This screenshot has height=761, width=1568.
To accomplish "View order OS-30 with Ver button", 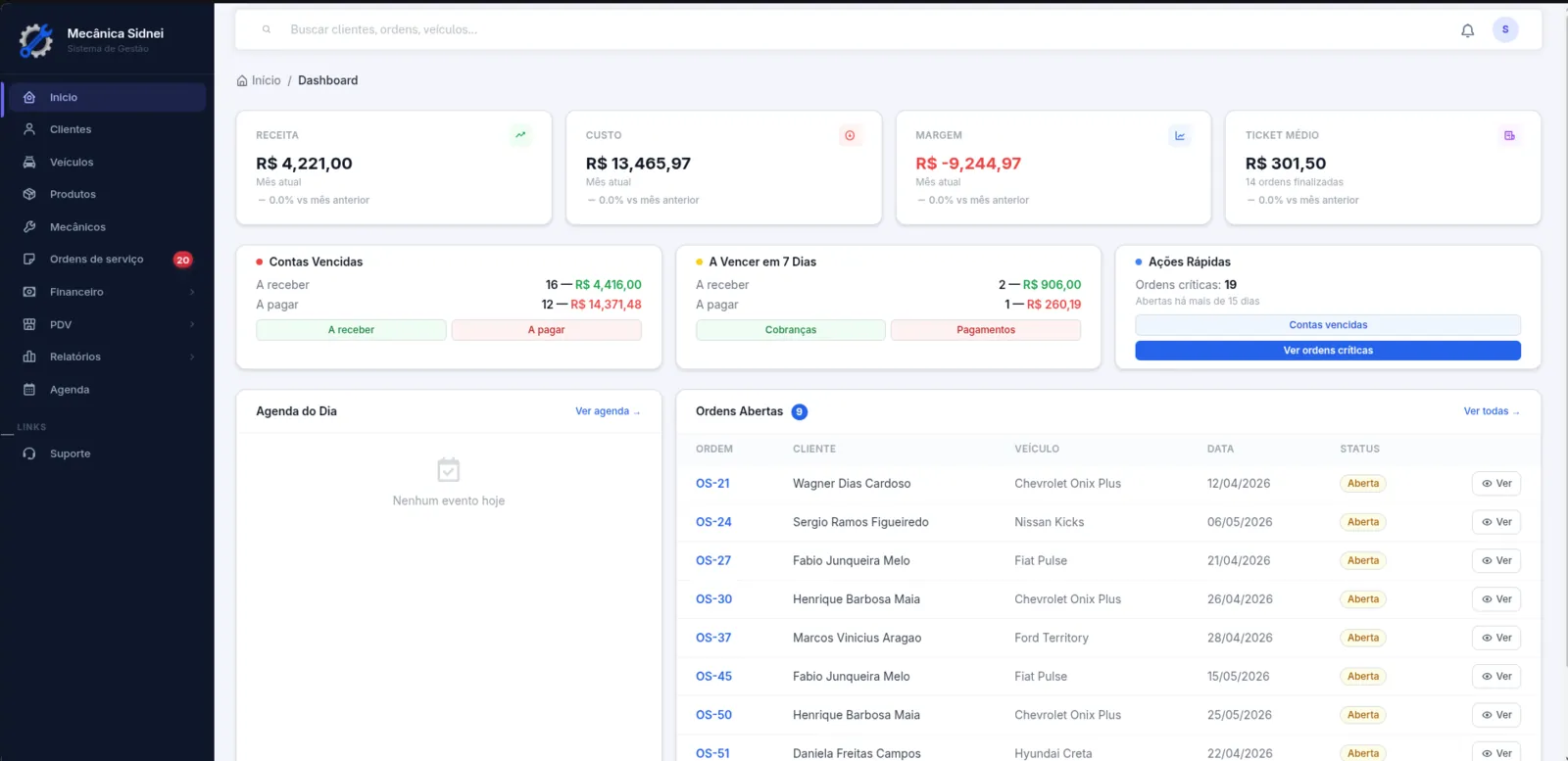I will pos(1496,599).
